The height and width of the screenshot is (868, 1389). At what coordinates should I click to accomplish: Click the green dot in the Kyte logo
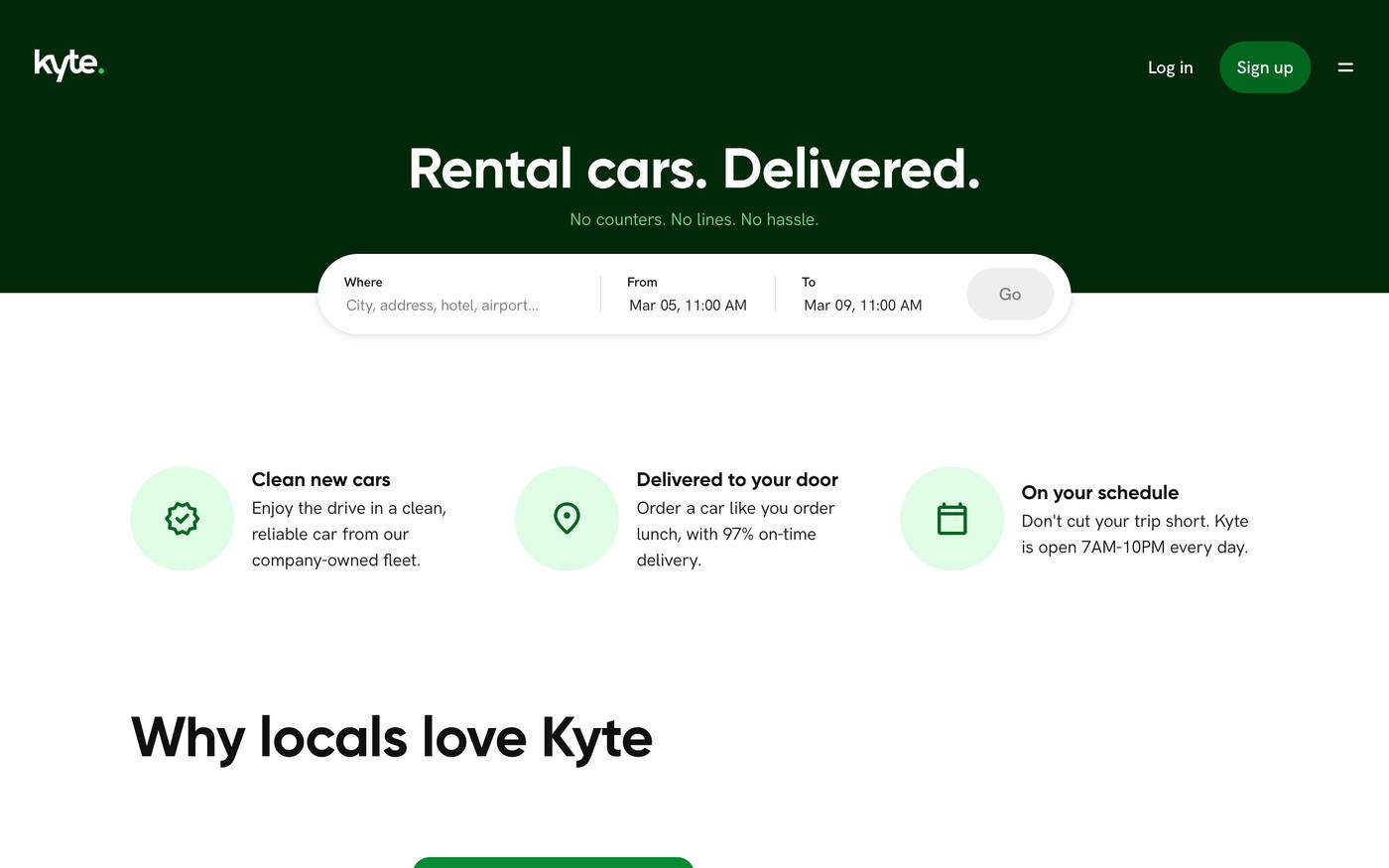click(100, 71)
